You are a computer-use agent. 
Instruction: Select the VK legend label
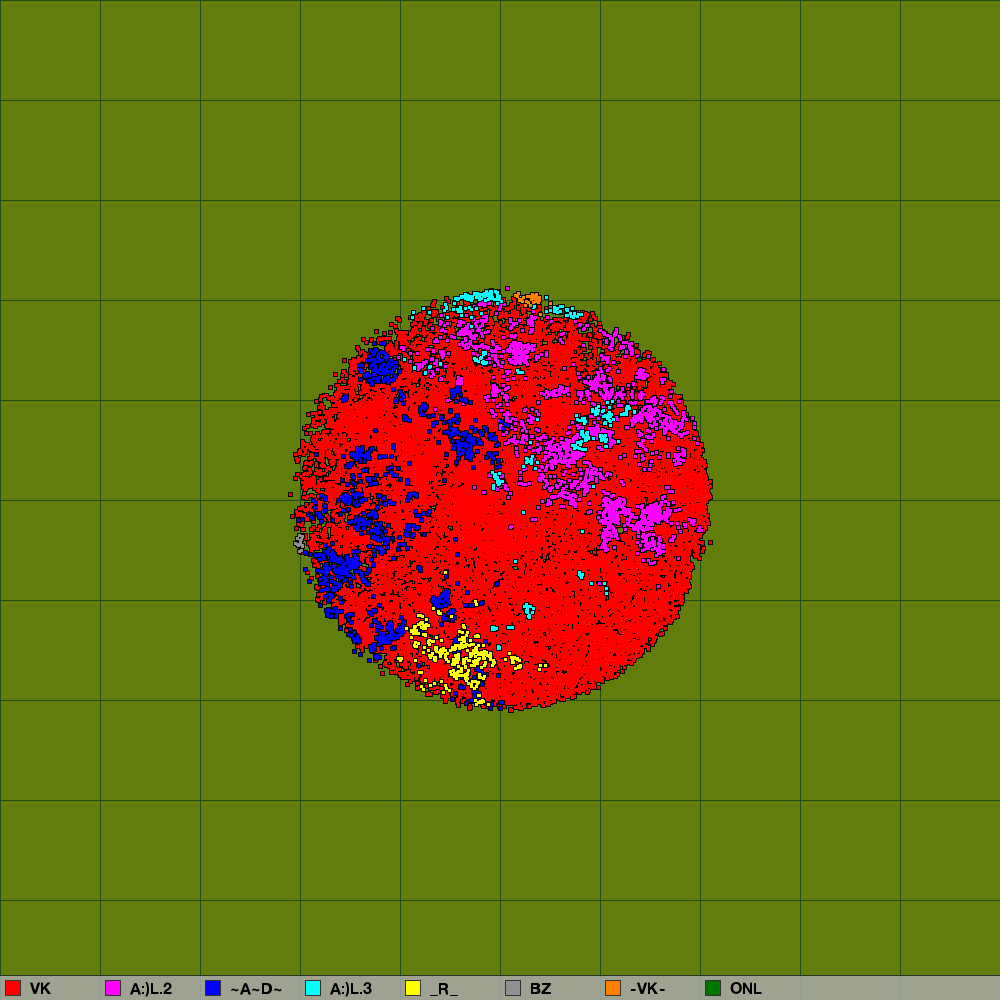[x=40, y=989]
